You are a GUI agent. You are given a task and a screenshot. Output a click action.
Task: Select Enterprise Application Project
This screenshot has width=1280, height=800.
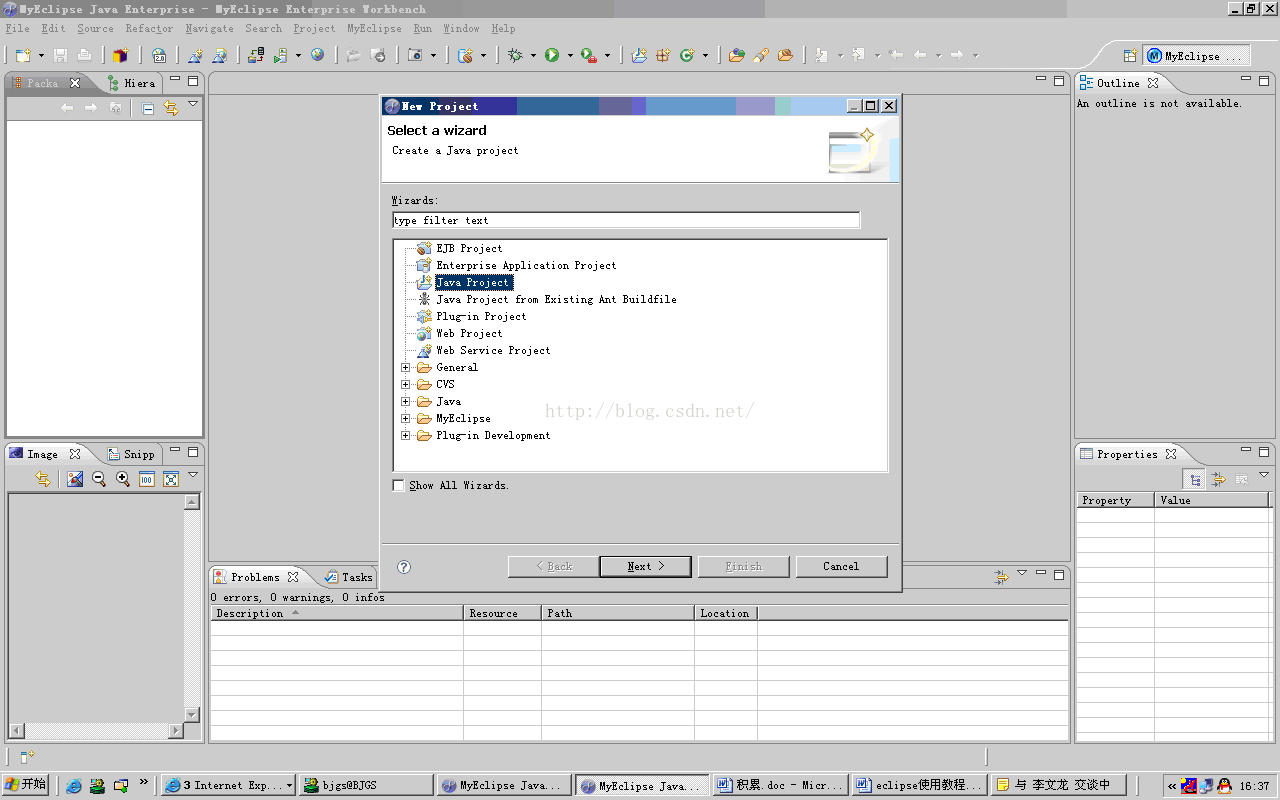pos(526,265)
